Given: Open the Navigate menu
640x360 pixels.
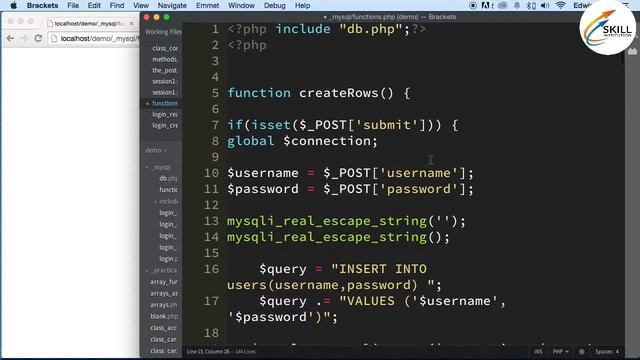Looking at the screenshot, I should pos(172,5).
